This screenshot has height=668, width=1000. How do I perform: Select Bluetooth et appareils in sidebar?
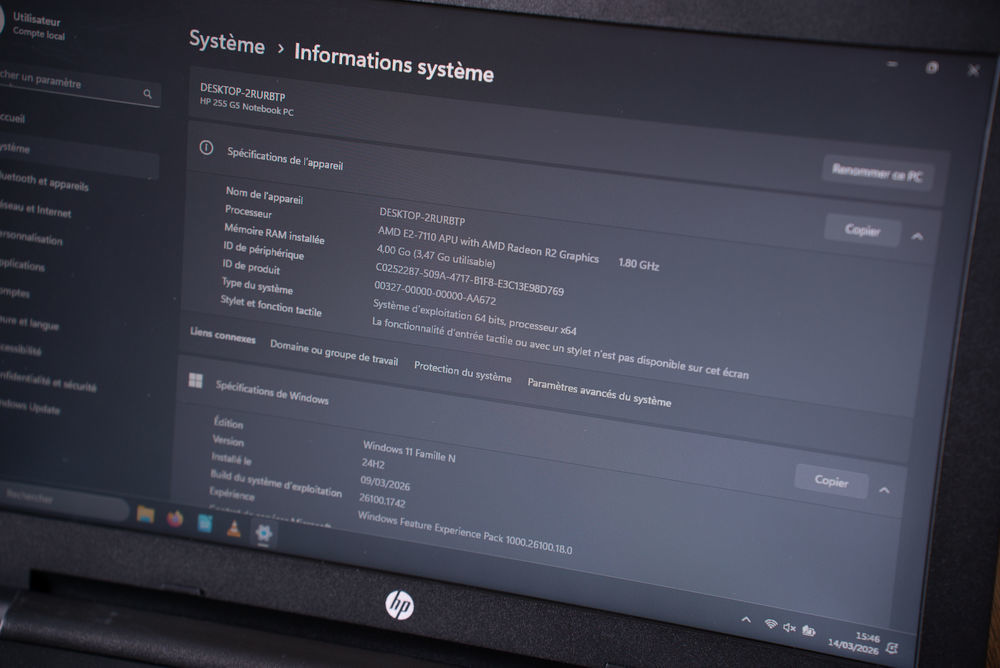pyautogui.click(x=45, y=183)
